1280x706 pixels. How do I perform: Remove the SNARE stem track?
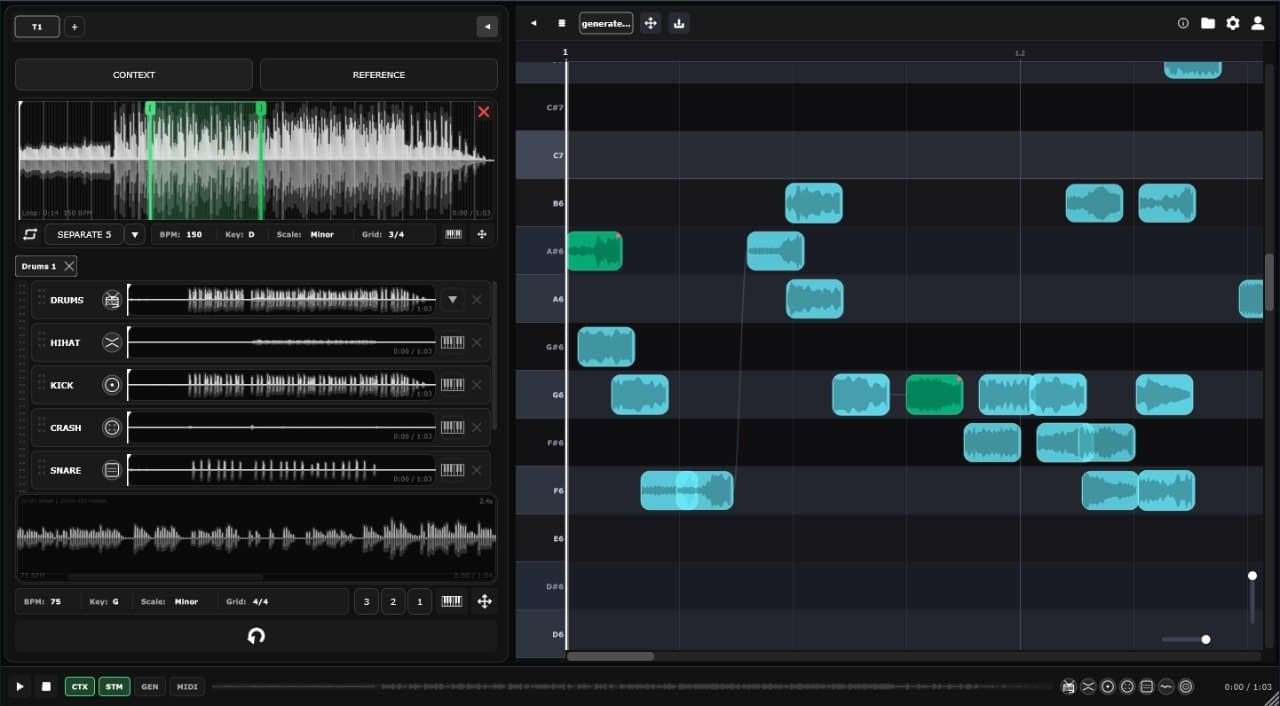pyautogui.click(x=477, y=470)
